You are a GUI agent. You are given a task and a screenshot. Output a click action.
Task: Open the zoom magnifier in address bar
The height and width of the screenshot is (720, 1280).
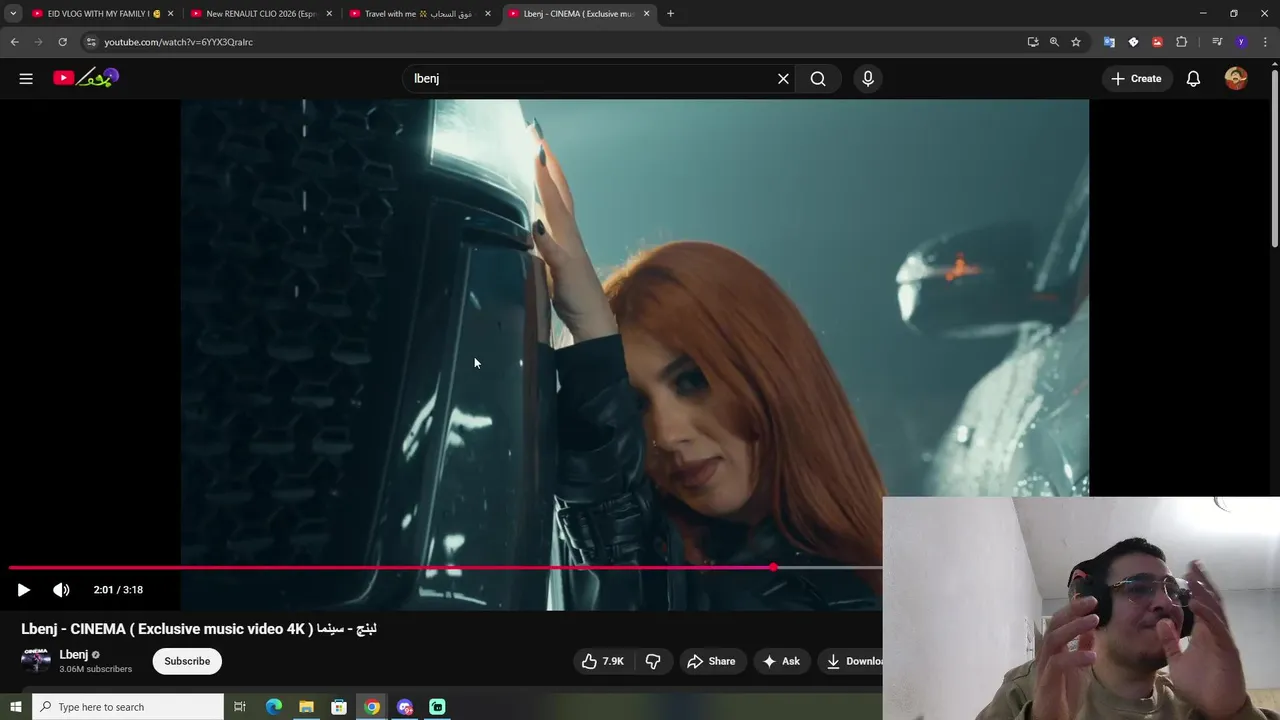pyautogui.click(x=1054, y=42)
